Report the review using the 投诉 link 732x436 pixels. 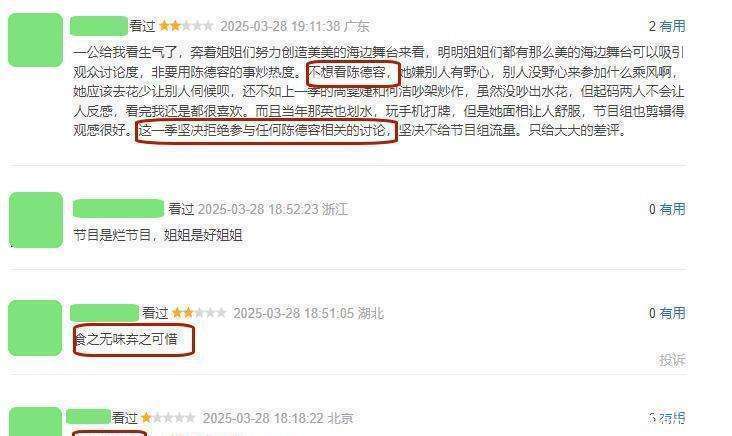tap(672, 360)
